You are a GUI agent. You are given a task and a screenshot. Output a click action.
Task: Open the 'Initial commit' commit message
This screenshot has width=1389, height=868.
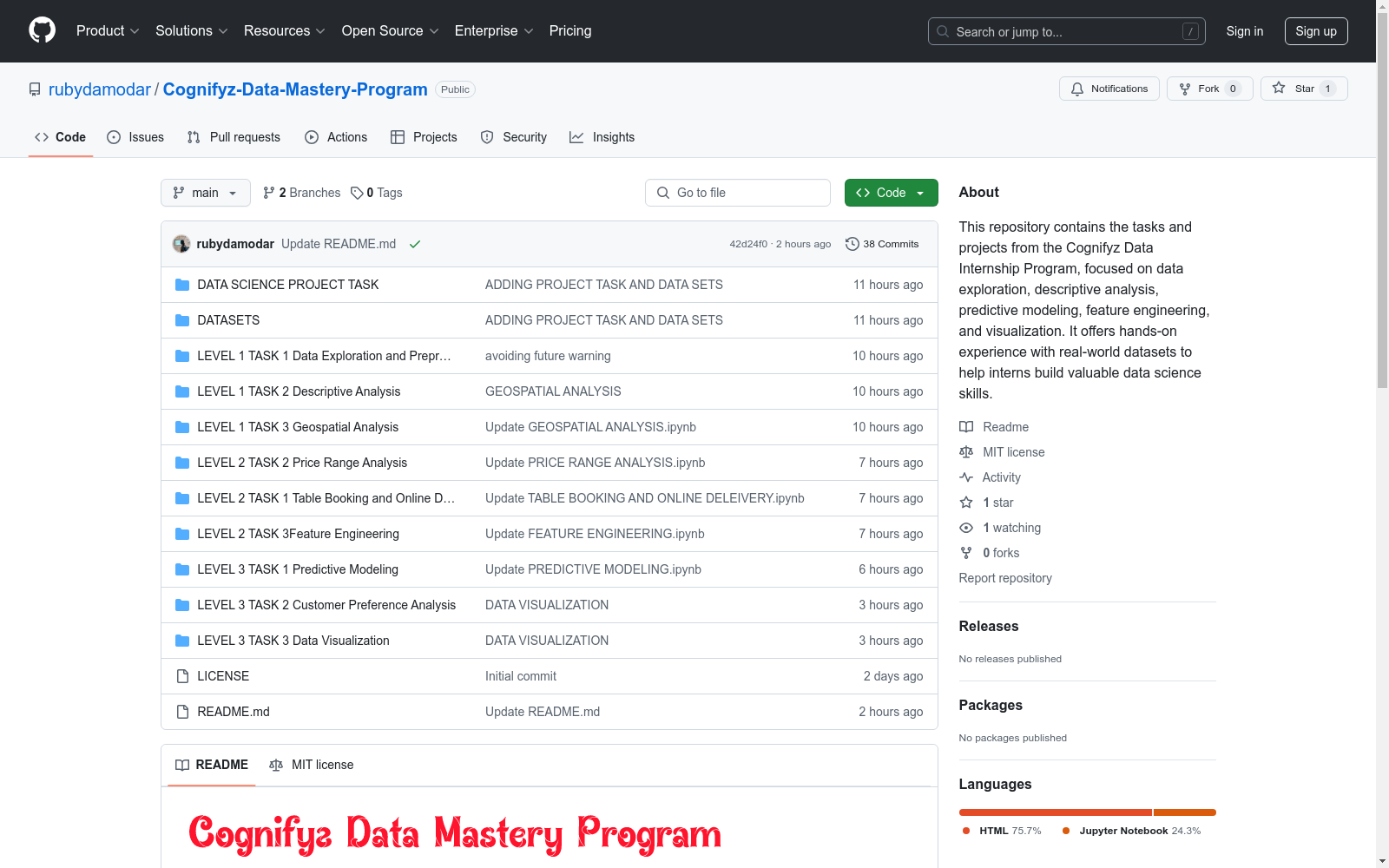(x=521, y=676)
